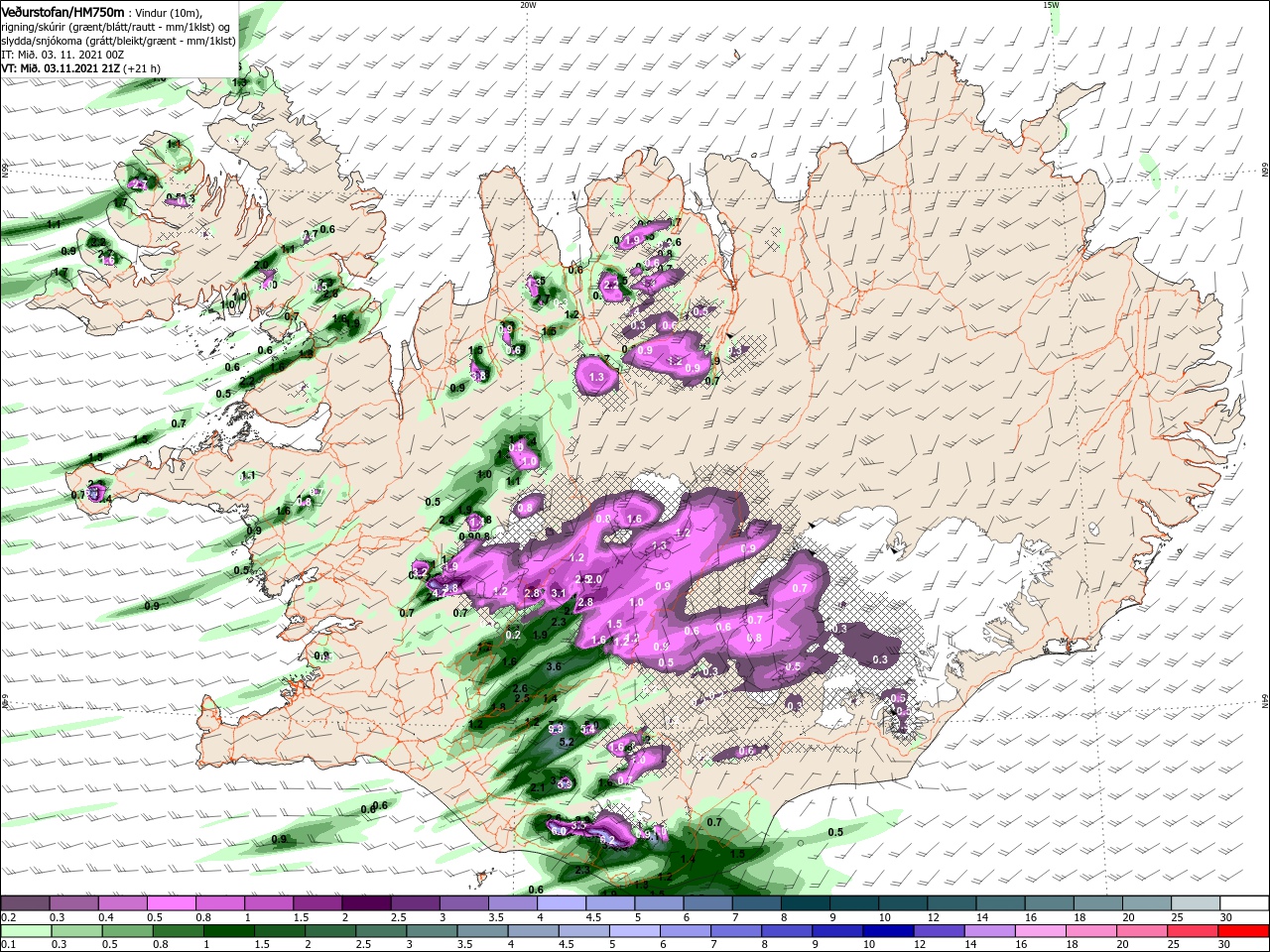The width and height of the screenshot is (1270, 952).
Task: Select the bright pink 0.5 swatch in upper legend row
Action: pos(171,903)
